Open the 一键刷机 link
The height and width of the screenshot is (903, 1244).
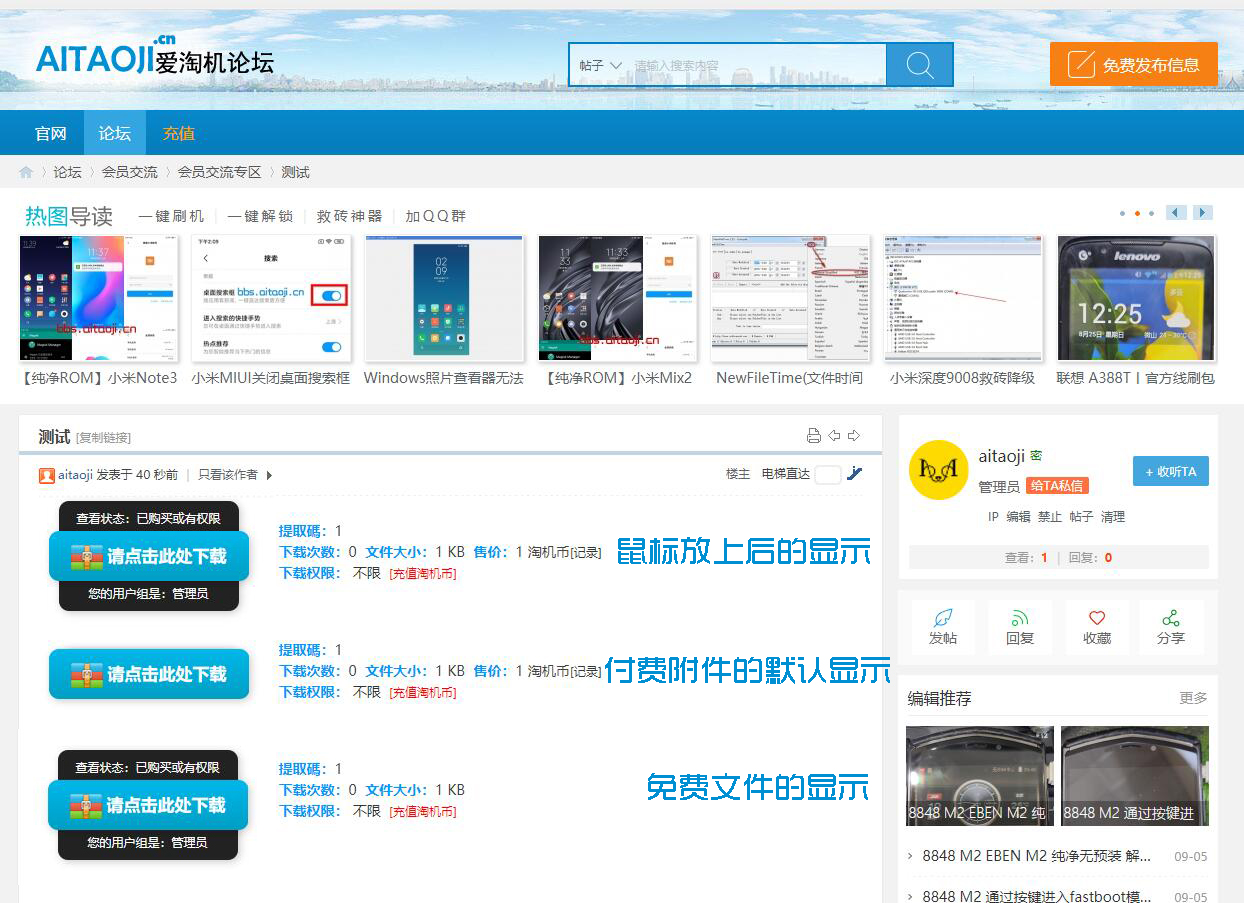point(171,216)
